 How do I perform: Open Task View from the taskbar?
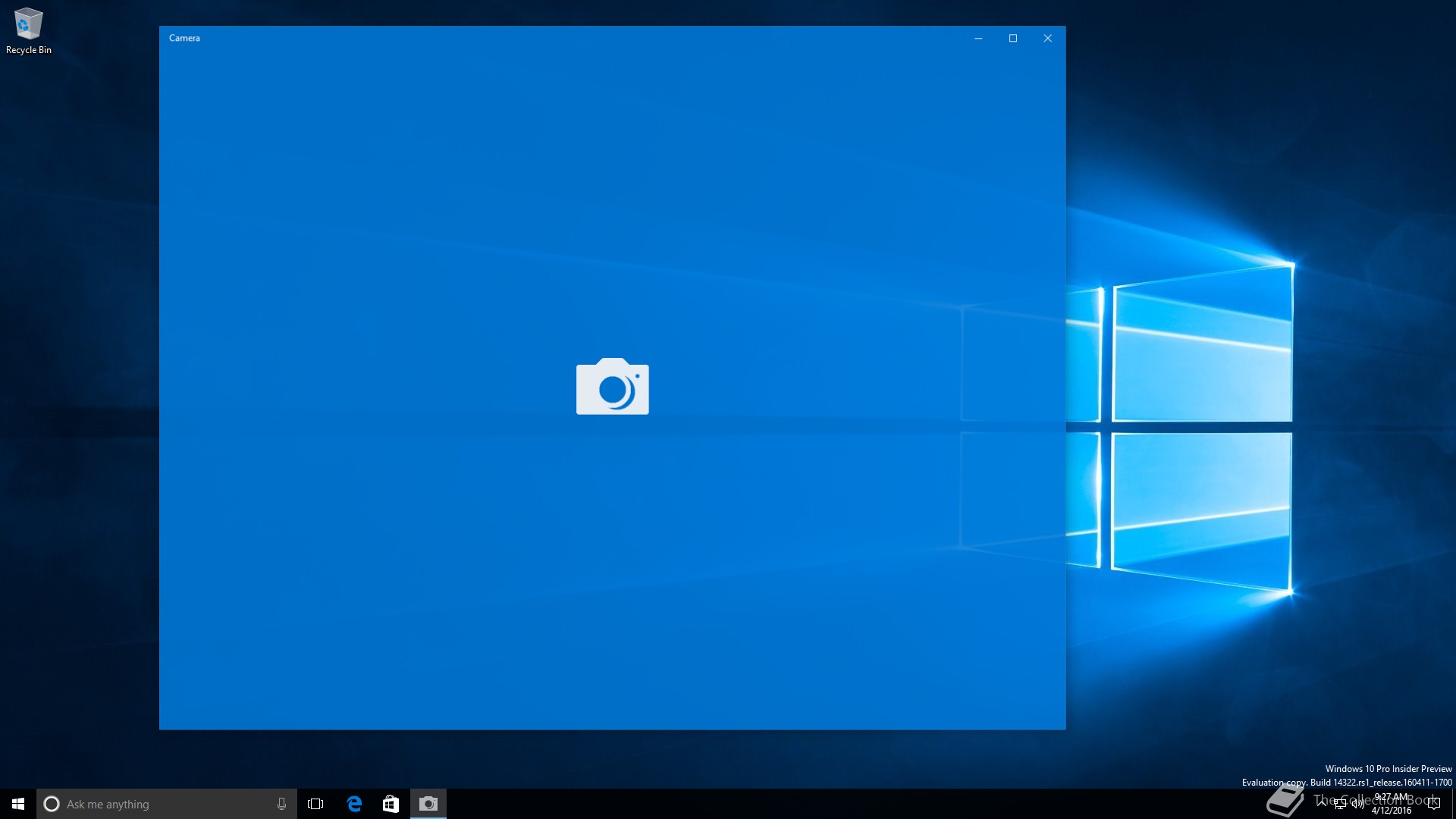(315, 804)
